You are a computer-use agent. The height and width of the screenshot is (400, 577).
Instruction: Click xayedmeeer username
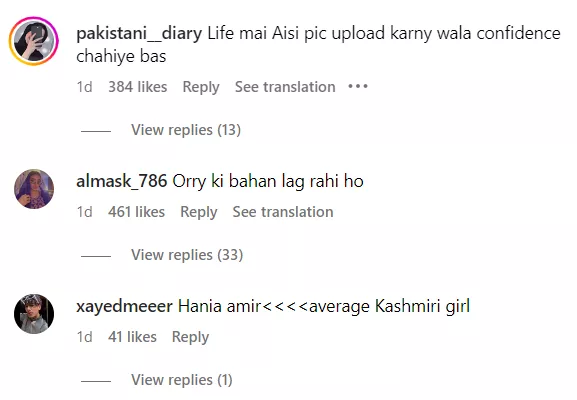[124, 307]
